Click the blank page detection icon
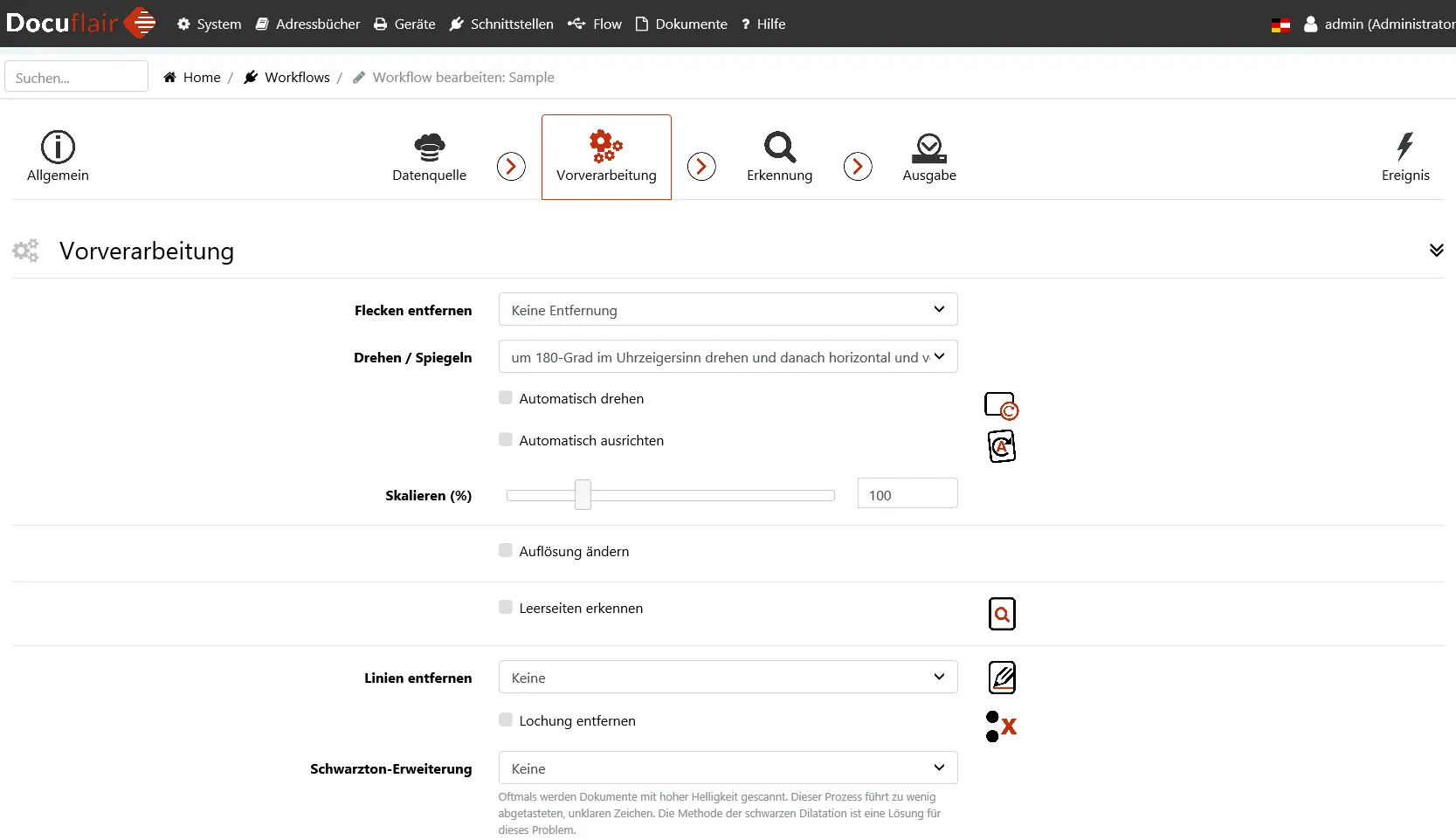This screenshot has width=1456, height=840. point(1002,614)
